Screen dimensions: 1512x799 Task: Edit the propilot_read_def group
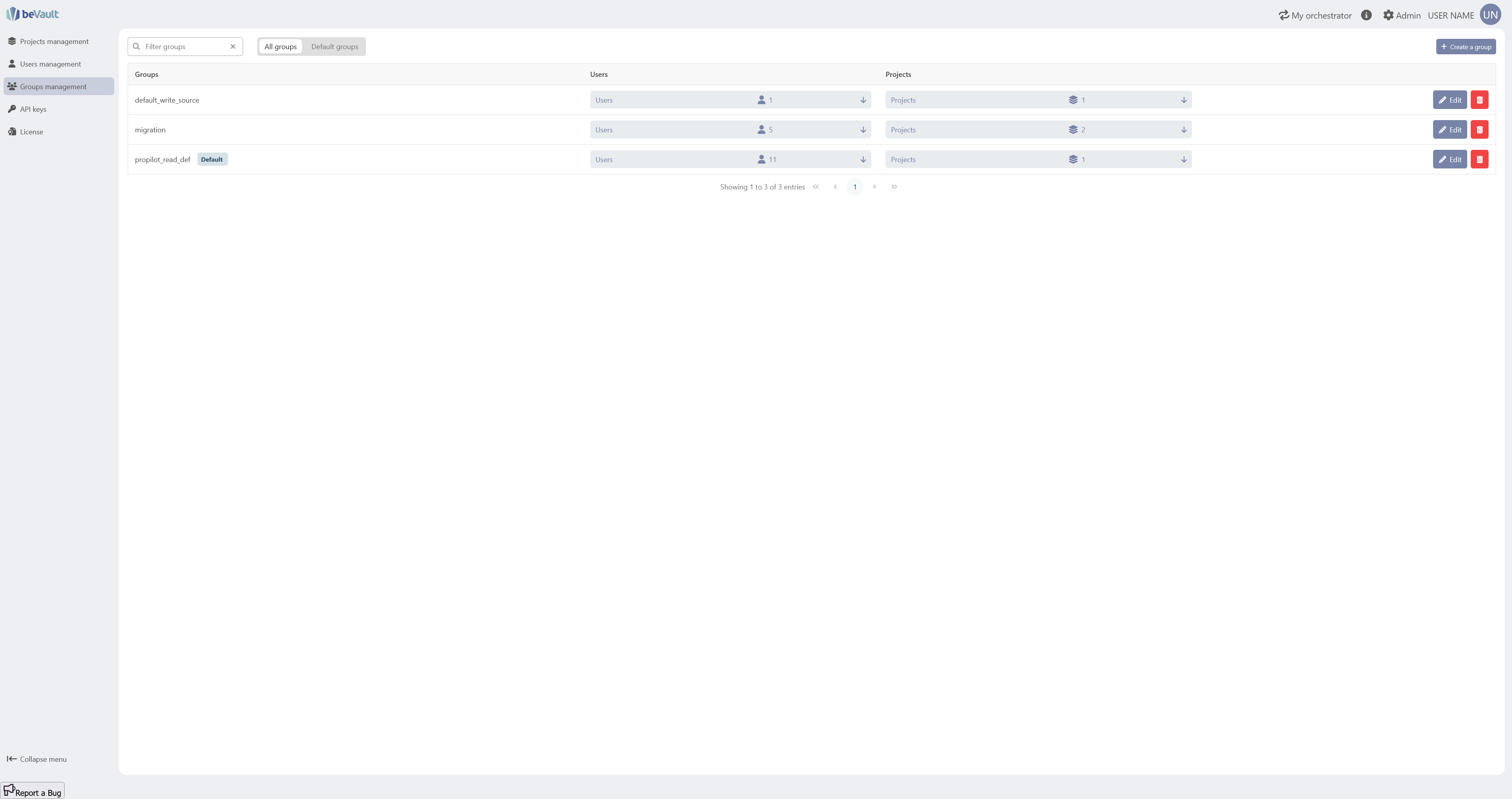[1449, 160]
